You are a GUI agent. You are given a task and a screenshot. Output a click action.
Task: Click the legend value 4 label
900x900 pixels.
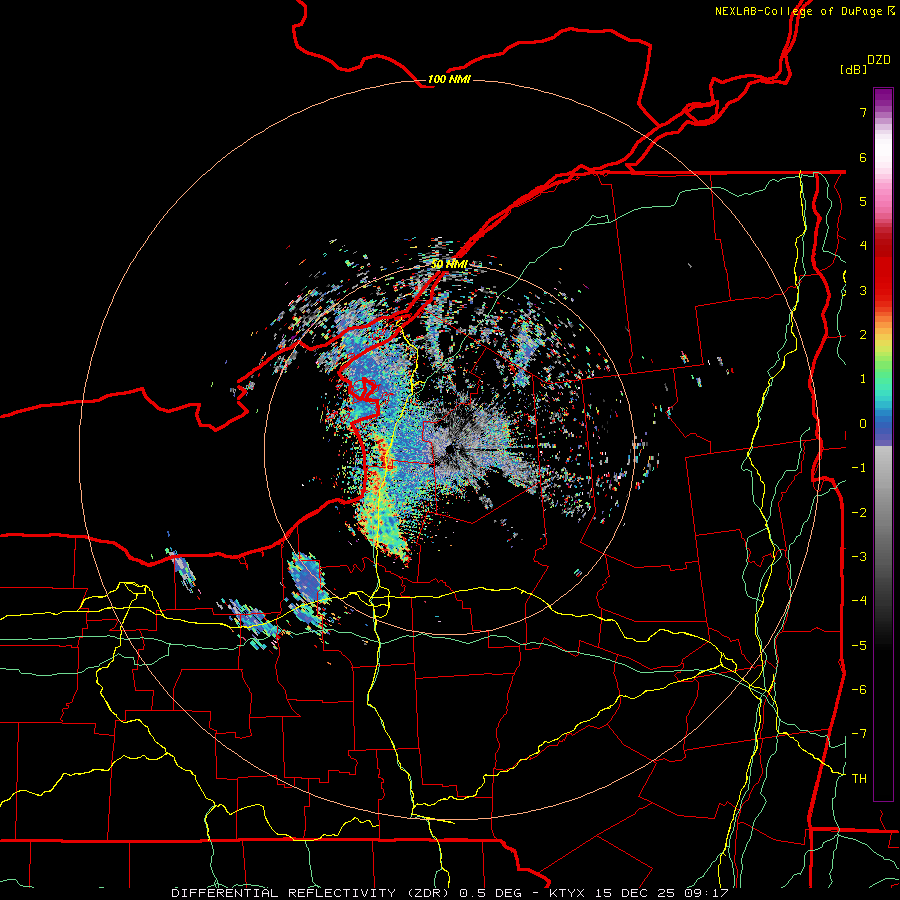[x=863, y=246]
